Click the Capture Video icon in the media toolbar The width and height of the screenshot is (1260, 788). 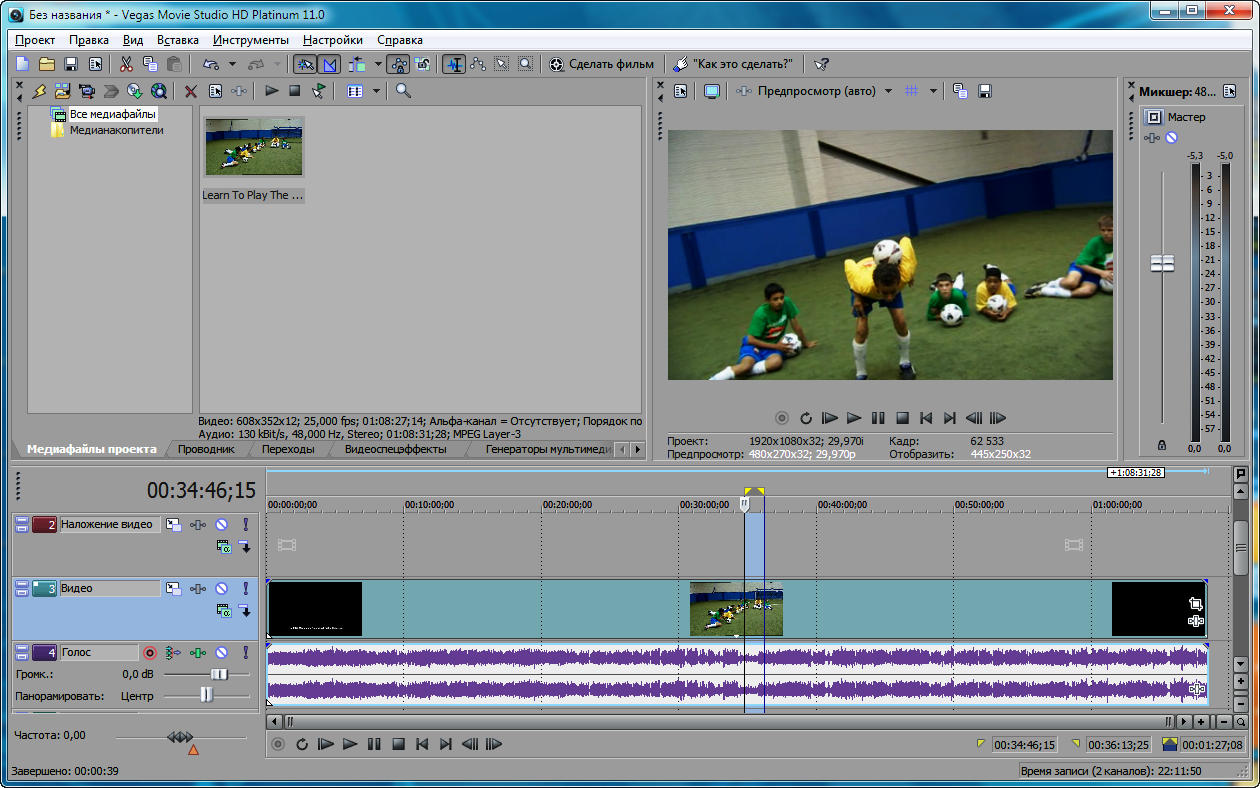pyautogui.click(x=88, y=91)
